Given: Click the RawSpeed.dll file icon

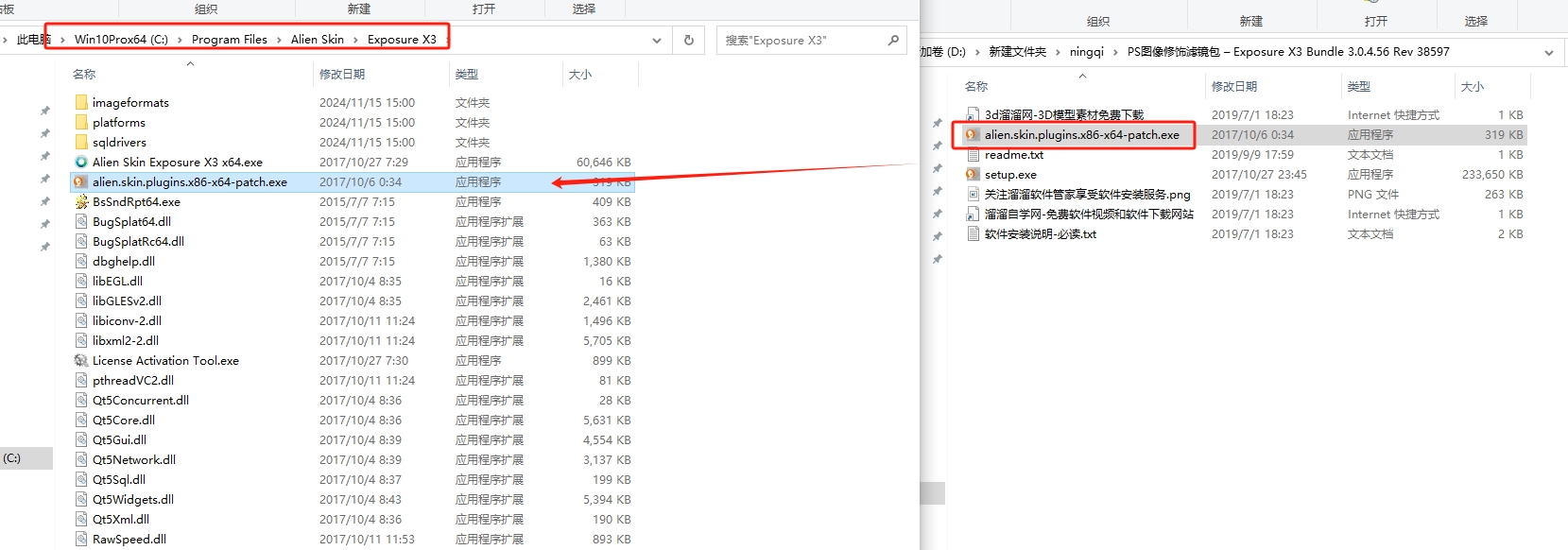Looking at the screenshot, I should click(81, 539).
